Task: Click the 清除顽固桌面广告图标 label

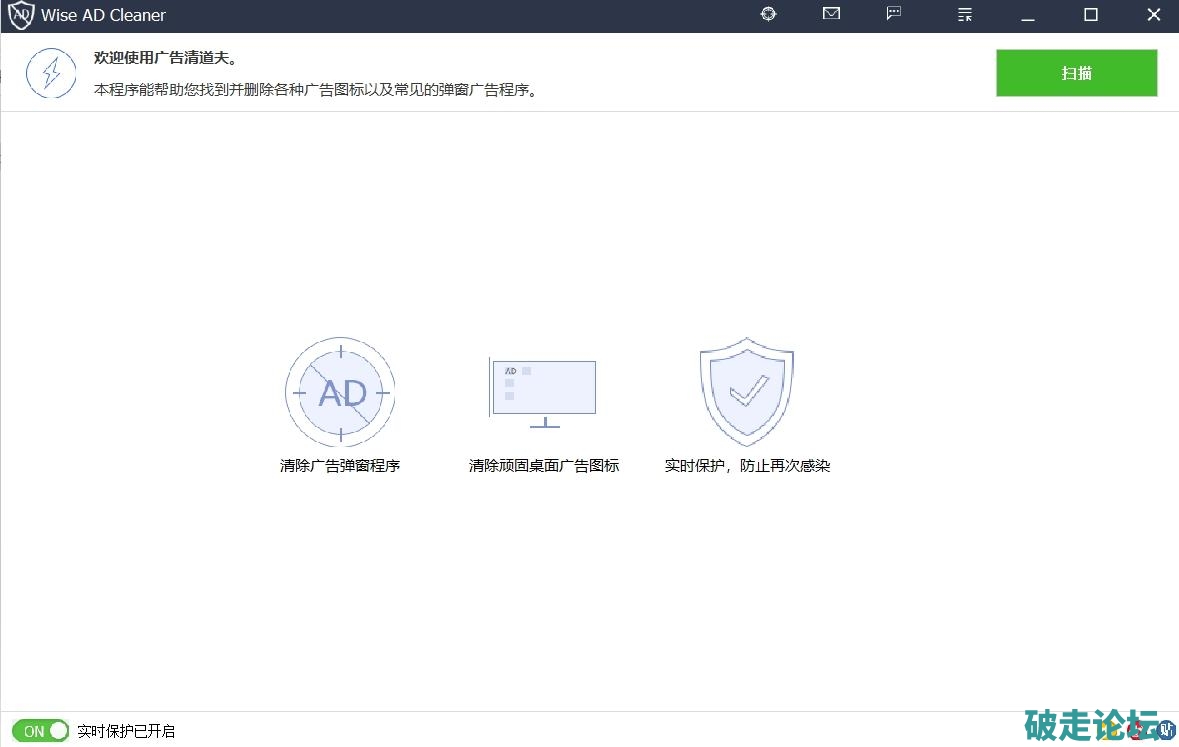Action: pos(544,466)
